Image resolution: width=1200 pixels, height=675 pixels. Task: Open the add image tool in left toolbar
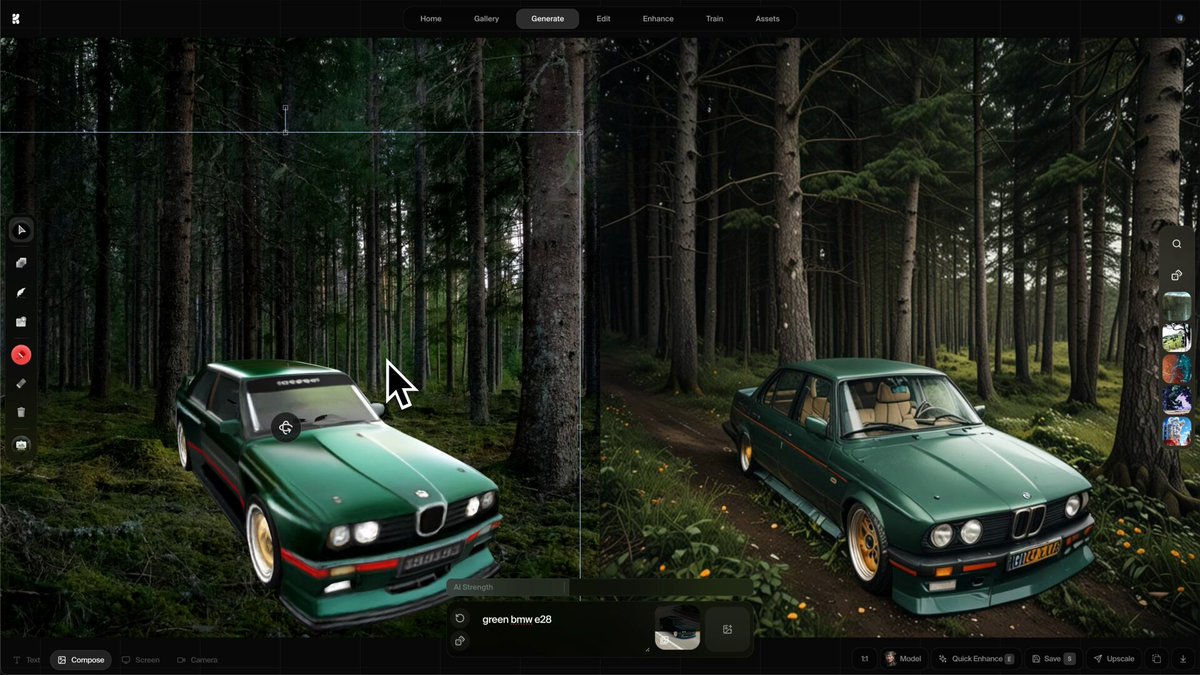point(21,322)
